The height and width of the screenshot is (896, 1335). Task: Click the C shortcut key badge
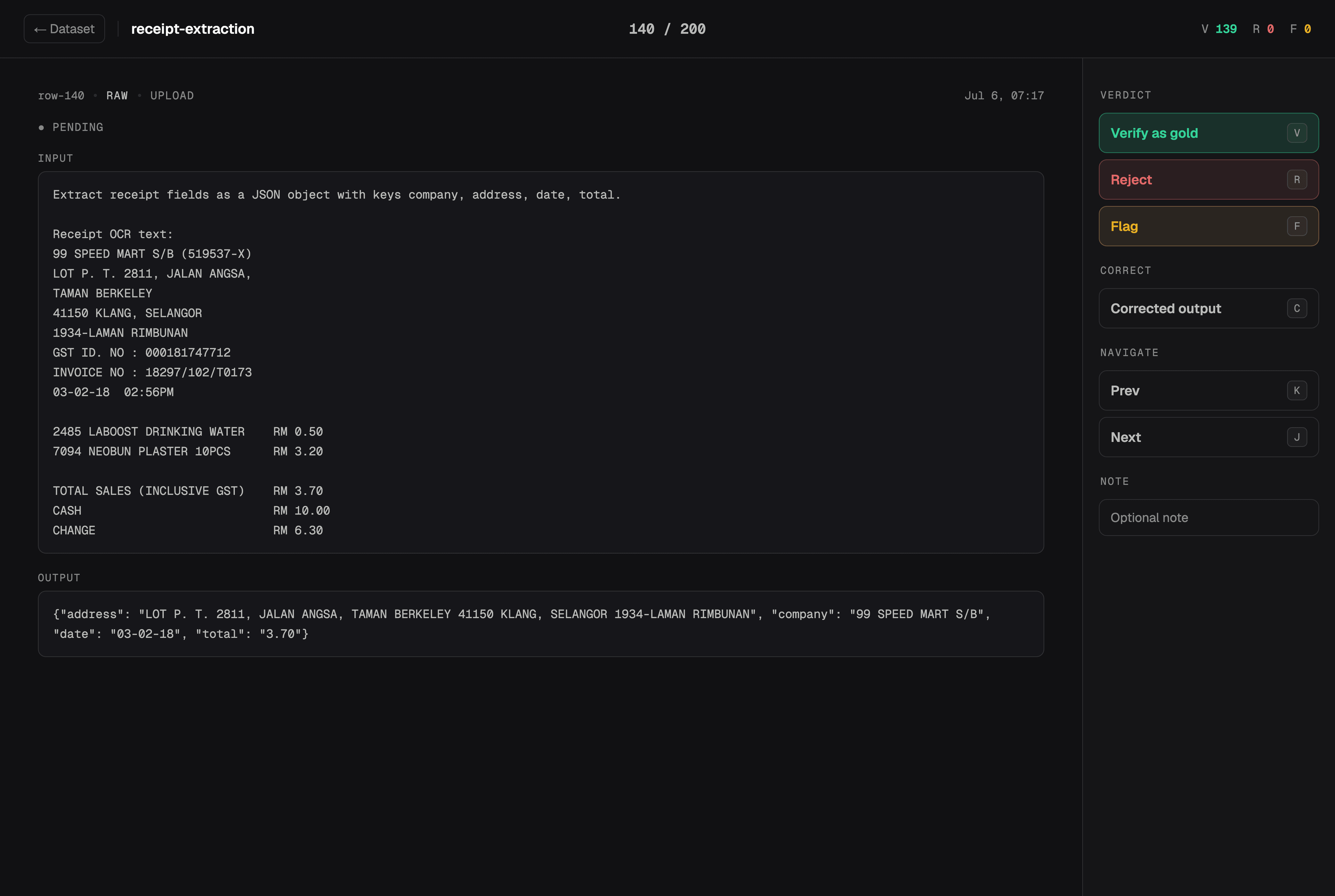pyautogui.click(x=1297, y=308)
